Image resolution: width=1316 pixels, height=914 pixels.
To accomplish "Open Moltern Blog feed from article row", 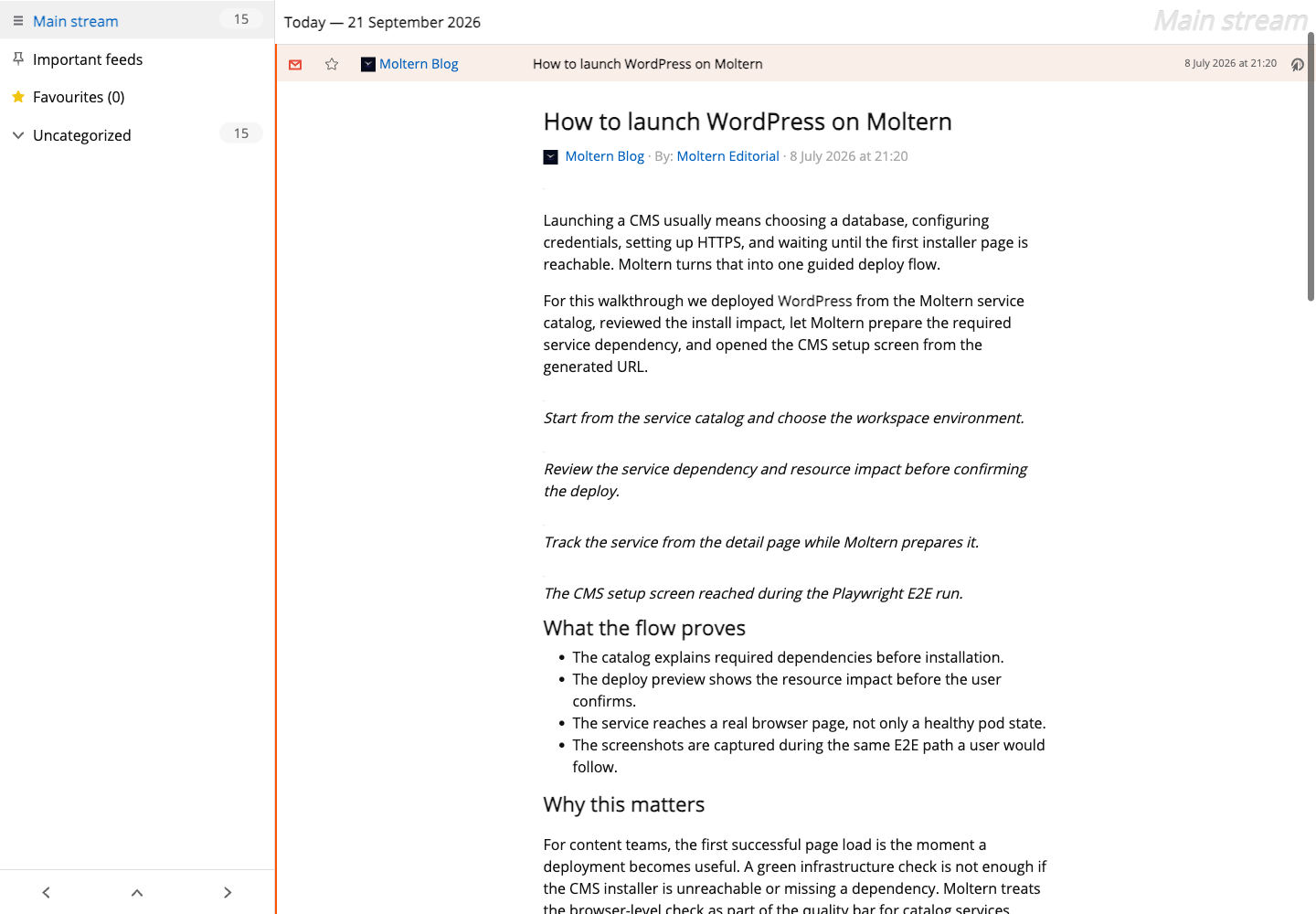I will pyautogui.click(x=419, y=64).
